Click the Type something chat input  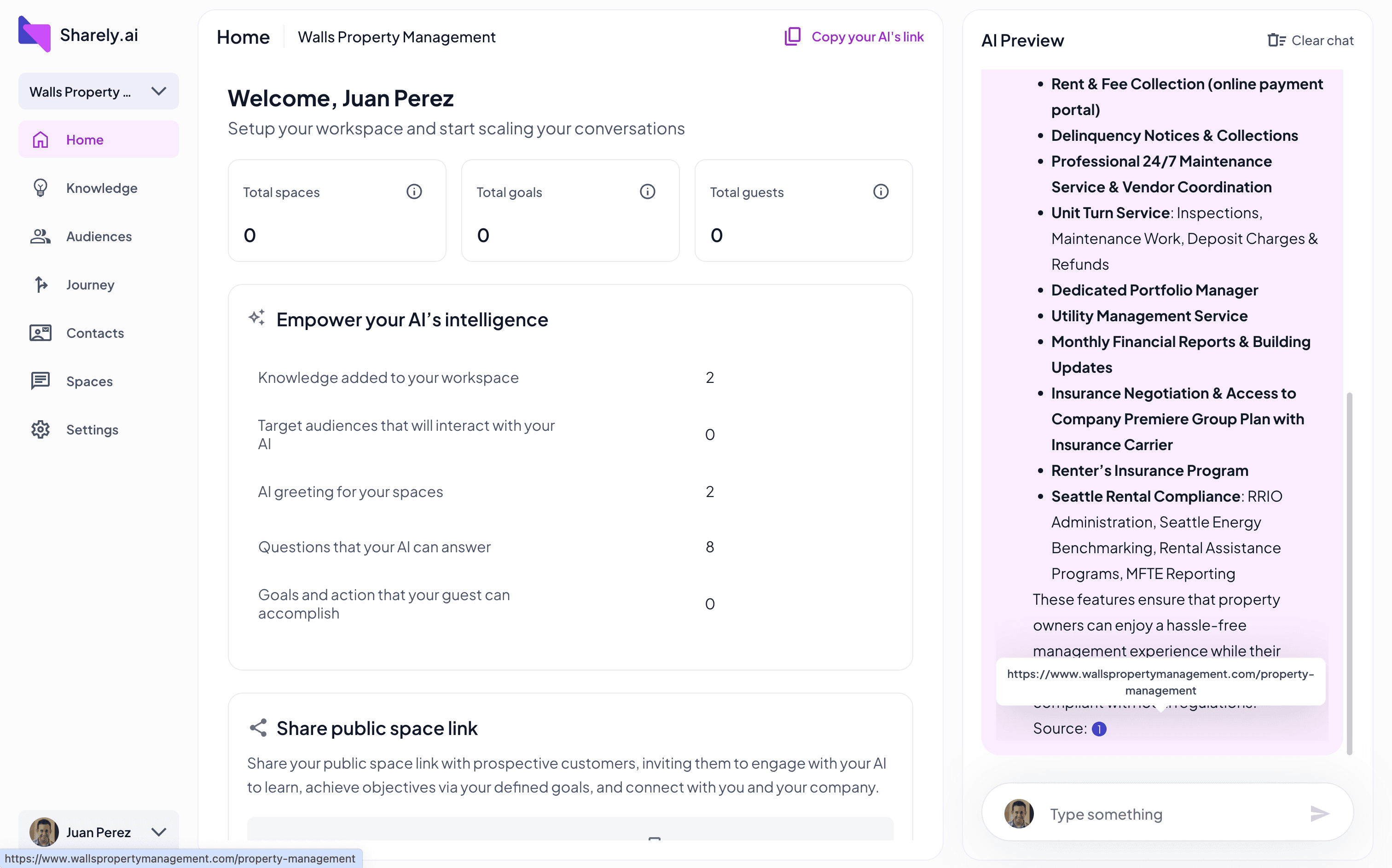(1171, 814)
